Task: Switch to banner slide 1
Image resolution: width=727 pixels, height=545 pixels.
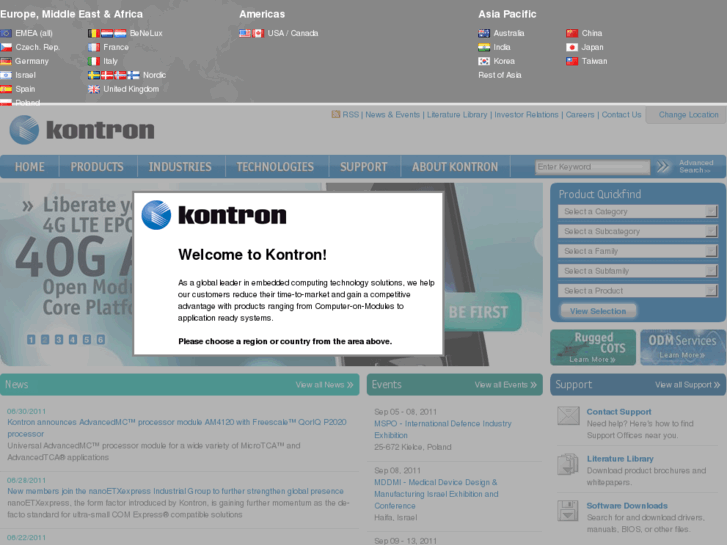Action: click(31, 340)
